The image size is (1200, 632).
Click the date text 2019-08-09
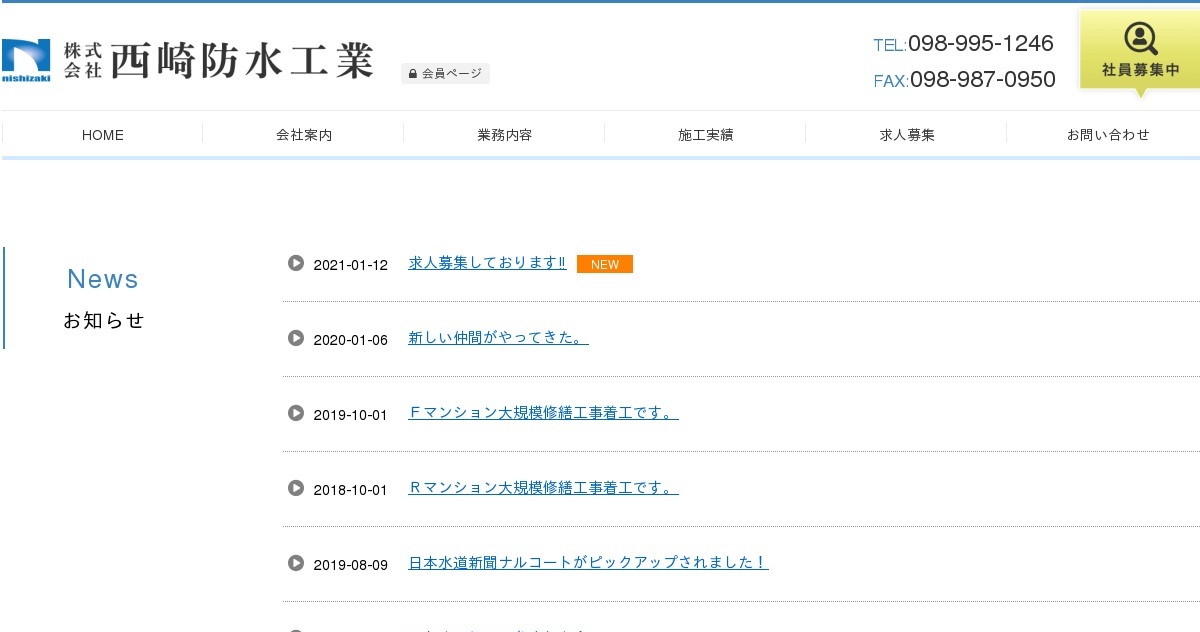(x=350, y=565)
